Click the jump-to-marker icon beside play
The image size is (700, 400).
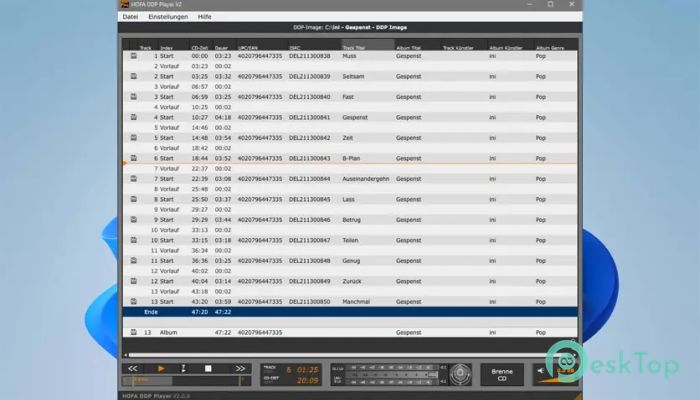click(183, 368)
